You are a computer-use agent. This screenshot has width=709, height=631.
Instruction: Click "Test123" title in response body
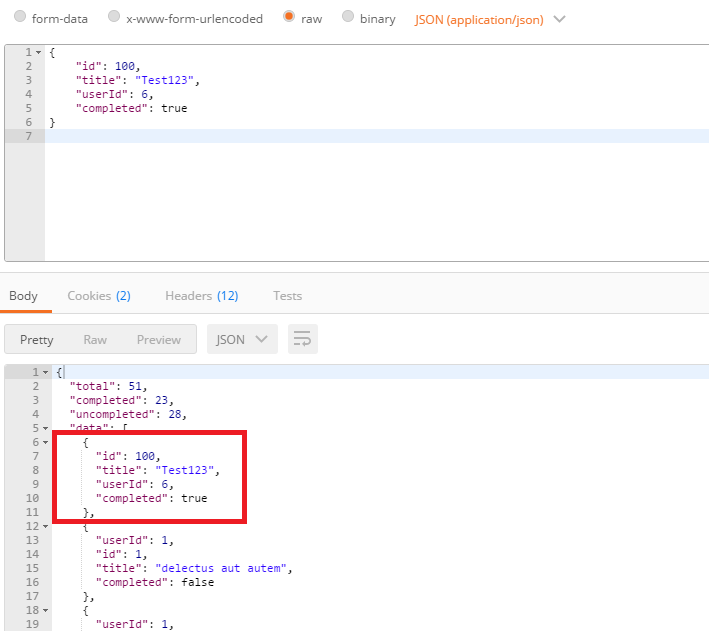184,470
